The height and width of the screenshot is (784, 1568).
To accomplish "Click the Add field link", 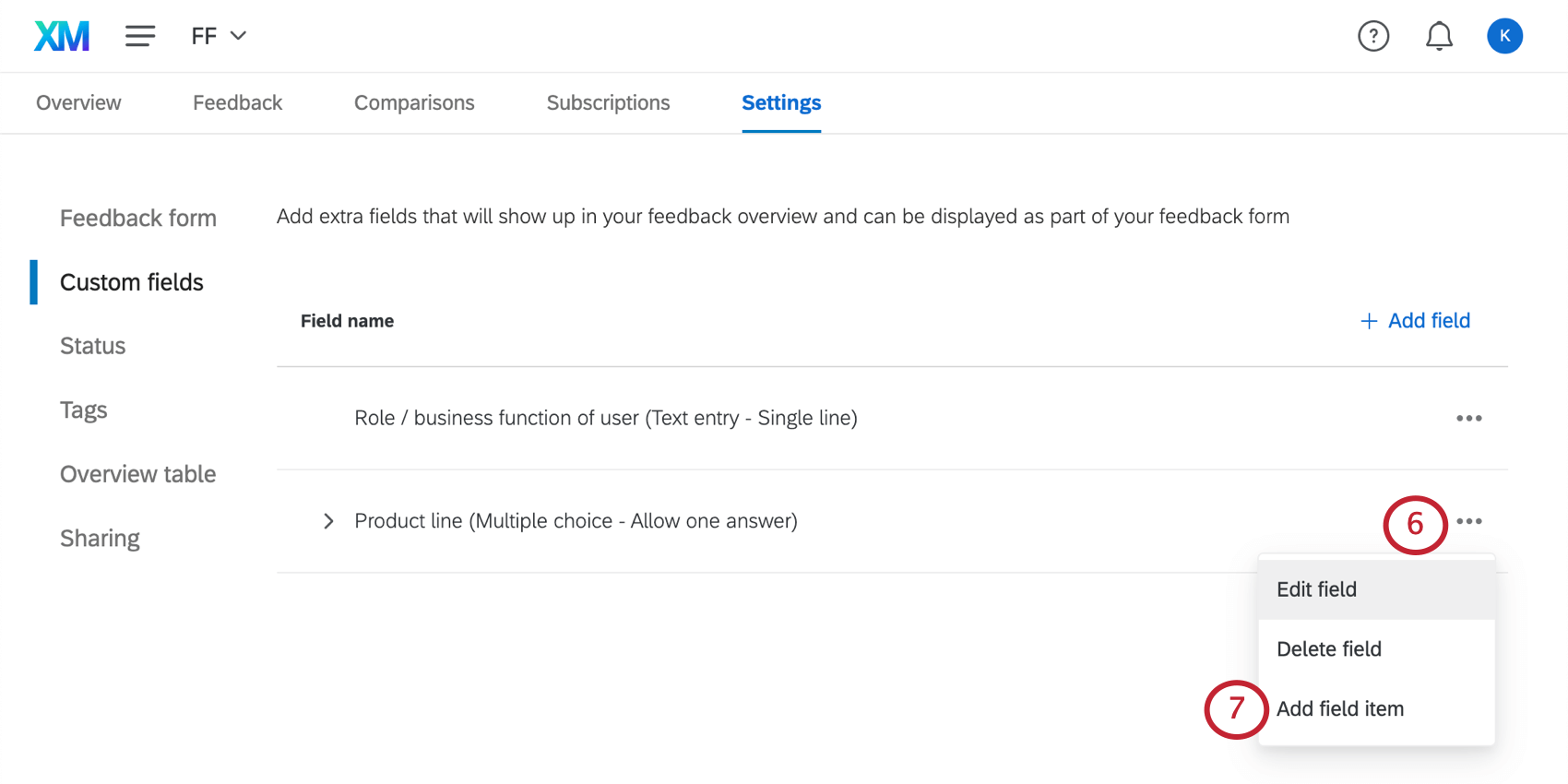I will (1429, 320).
